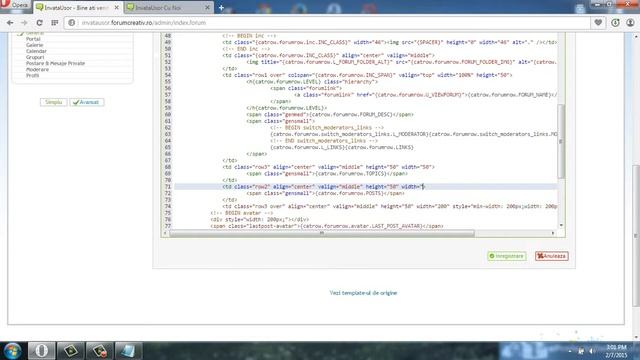This screenshot has height=360, width=640.
Task: Close the first InvataUsor browser tab
Action: [116, 8]
